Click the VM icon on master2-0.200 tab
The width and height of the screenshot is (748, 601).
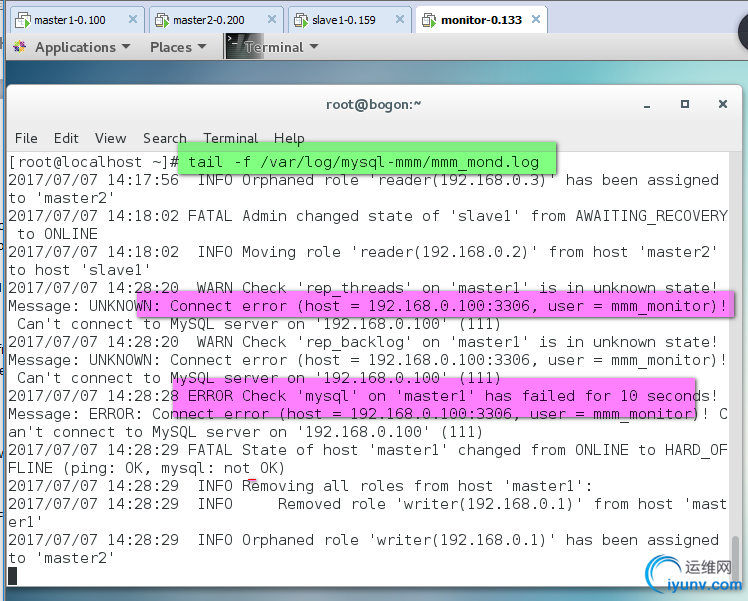[162, 20]
